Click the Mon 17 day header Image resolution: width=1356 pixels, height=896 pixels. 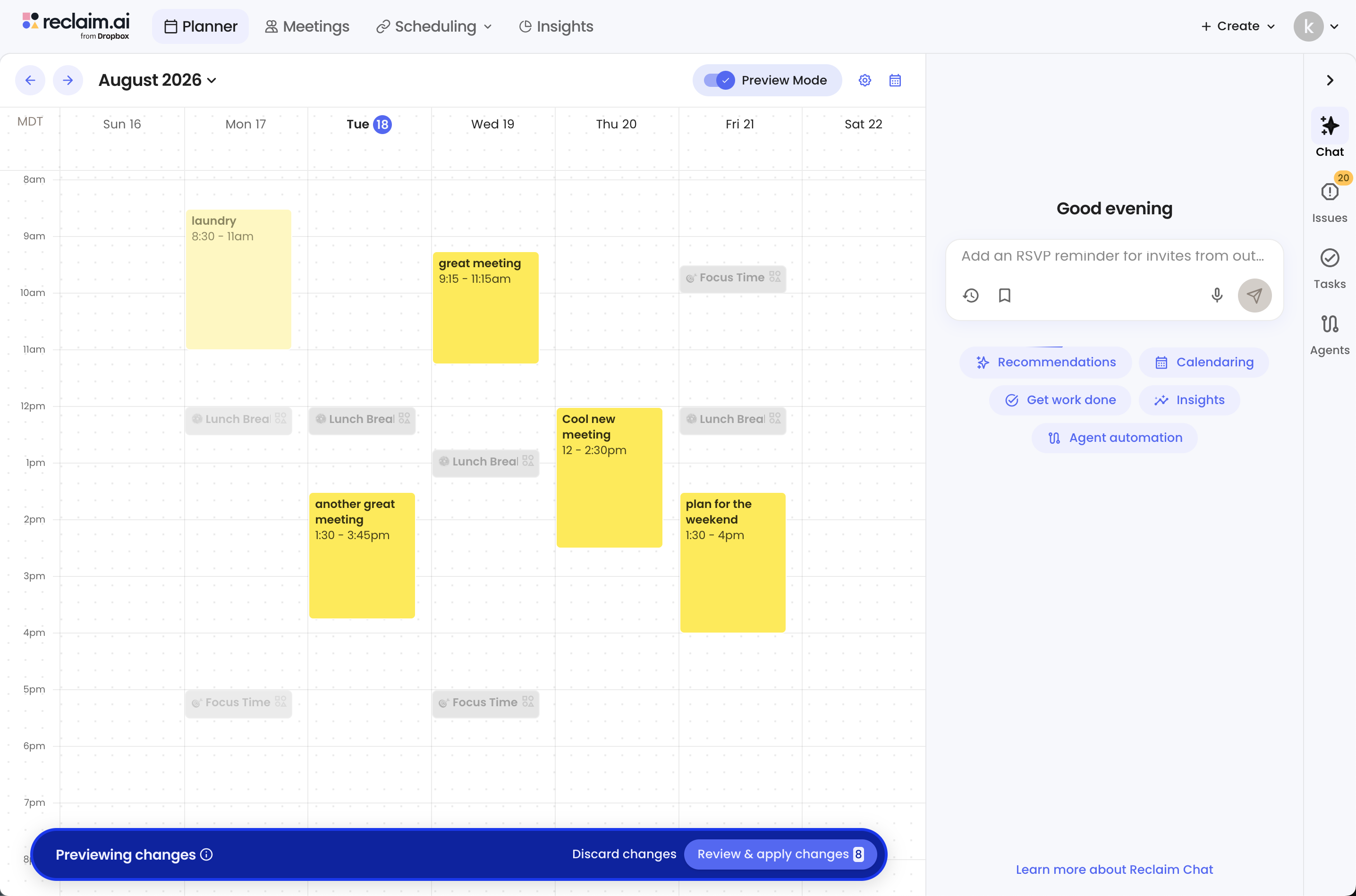point(246,124)
